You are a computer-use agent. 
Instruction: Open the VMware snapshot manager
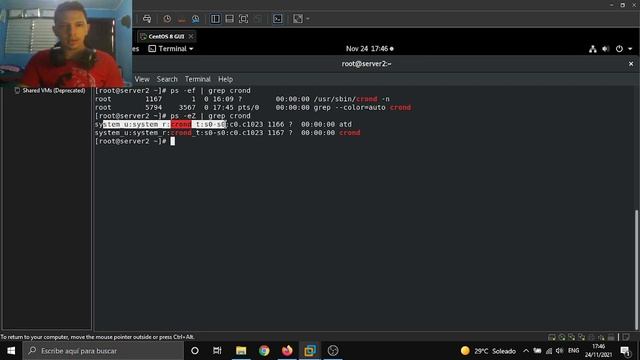(x=196, y=19)
